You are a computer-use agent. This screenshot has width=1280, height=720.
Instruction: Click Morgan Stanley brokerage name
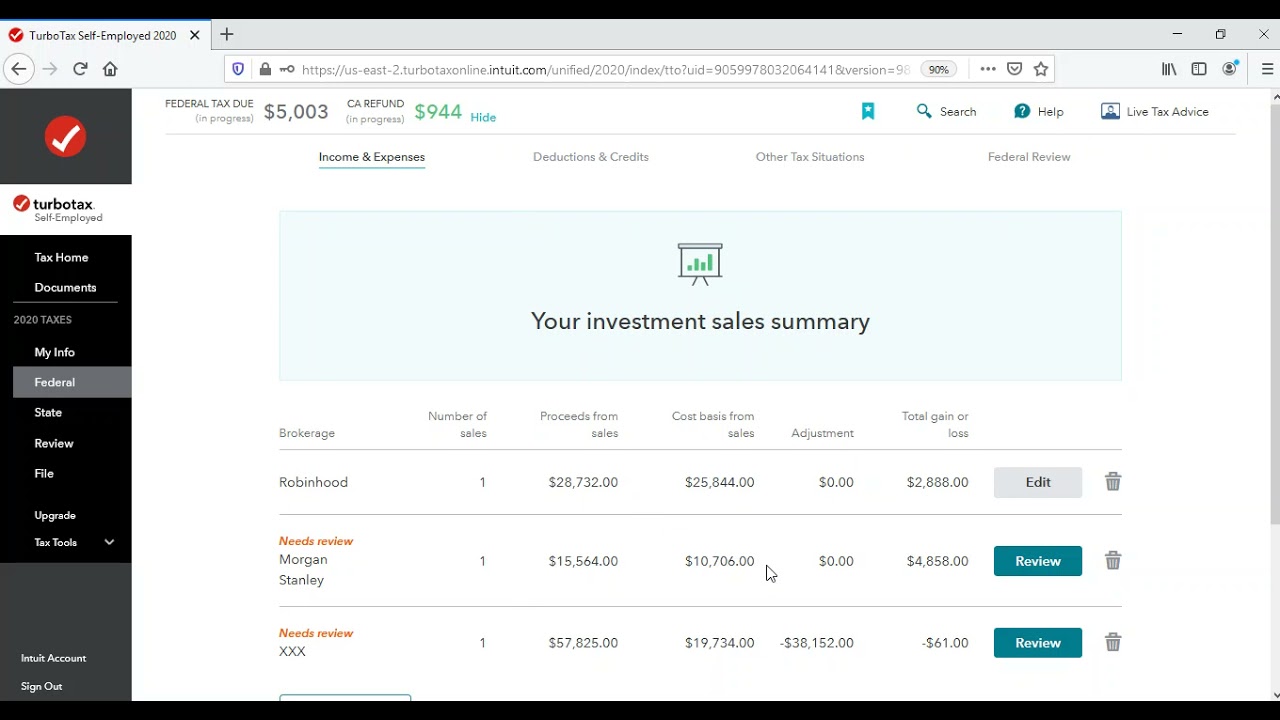303,569
